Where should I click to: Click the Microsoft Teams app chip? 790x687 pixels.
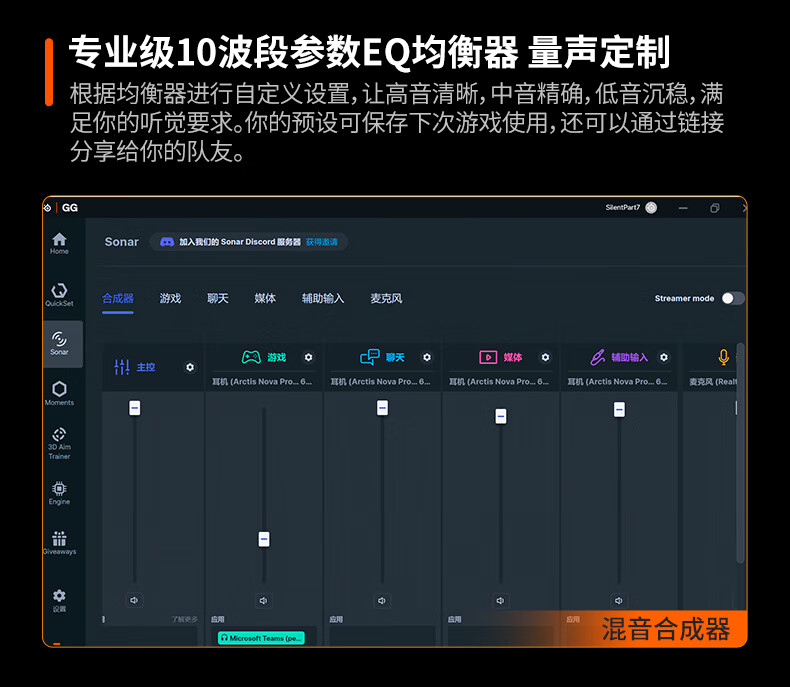click(262, 637)
